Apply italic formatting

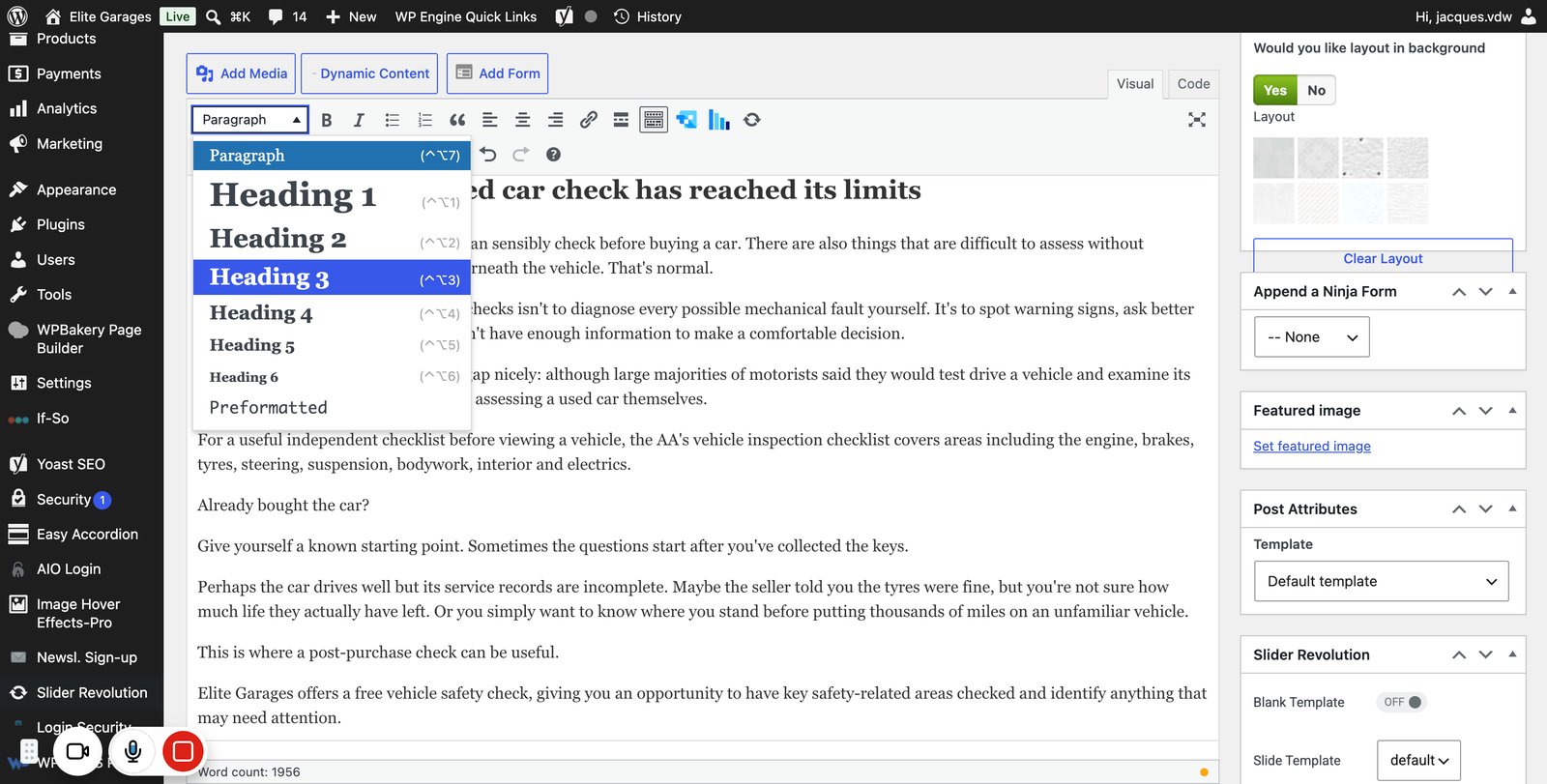pos(359,120)
